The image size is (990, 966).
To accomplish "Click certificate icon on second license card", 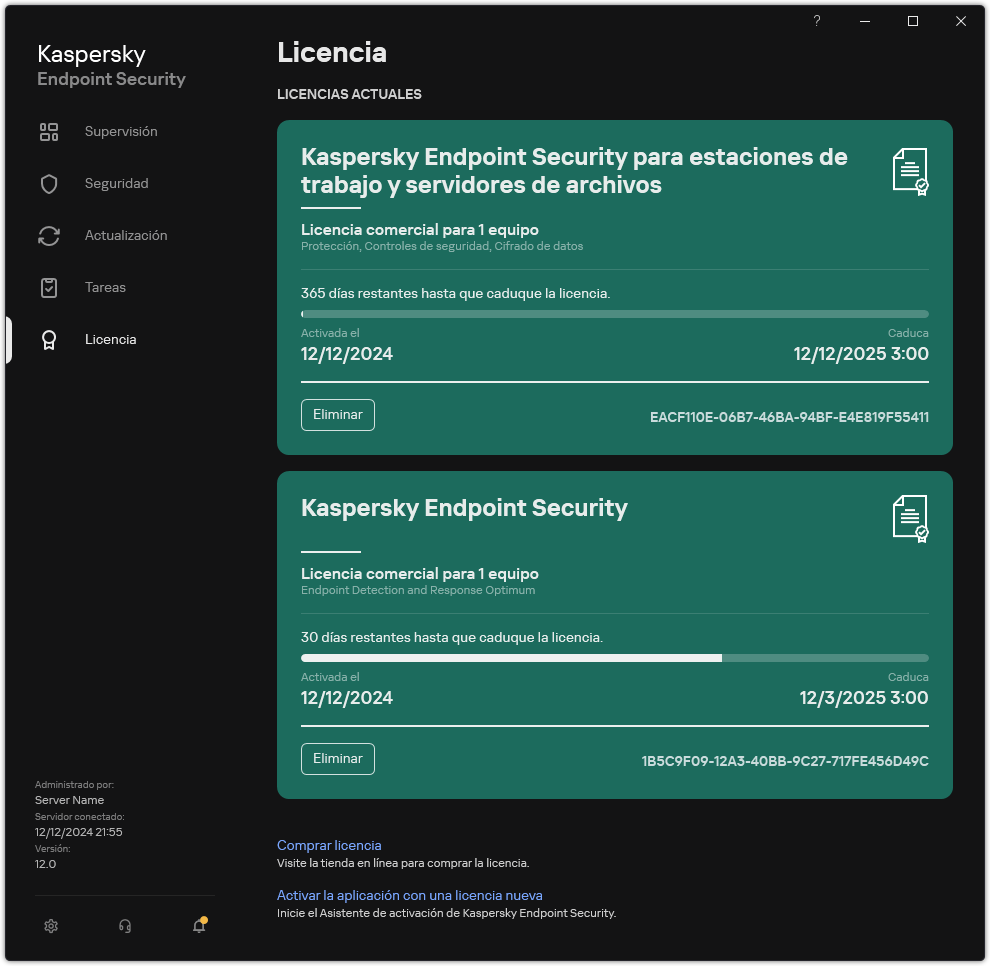I will click(910, 519).
